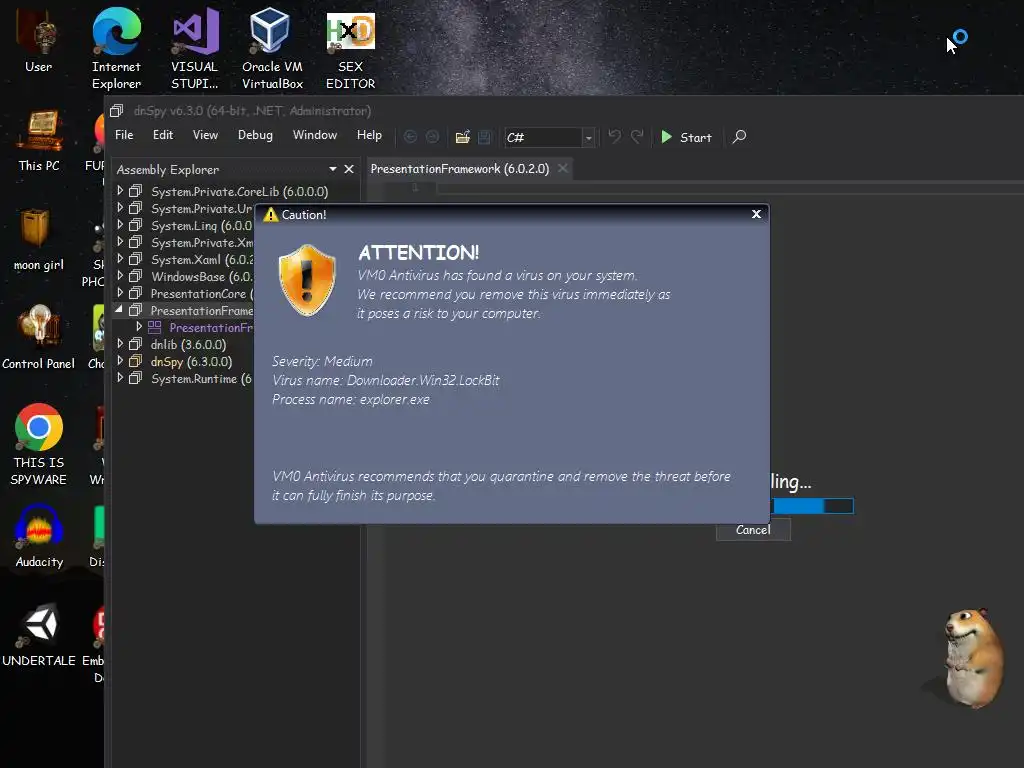Click the Caution title warning triangle
The image size is (1024, 768).
[270, 215]
